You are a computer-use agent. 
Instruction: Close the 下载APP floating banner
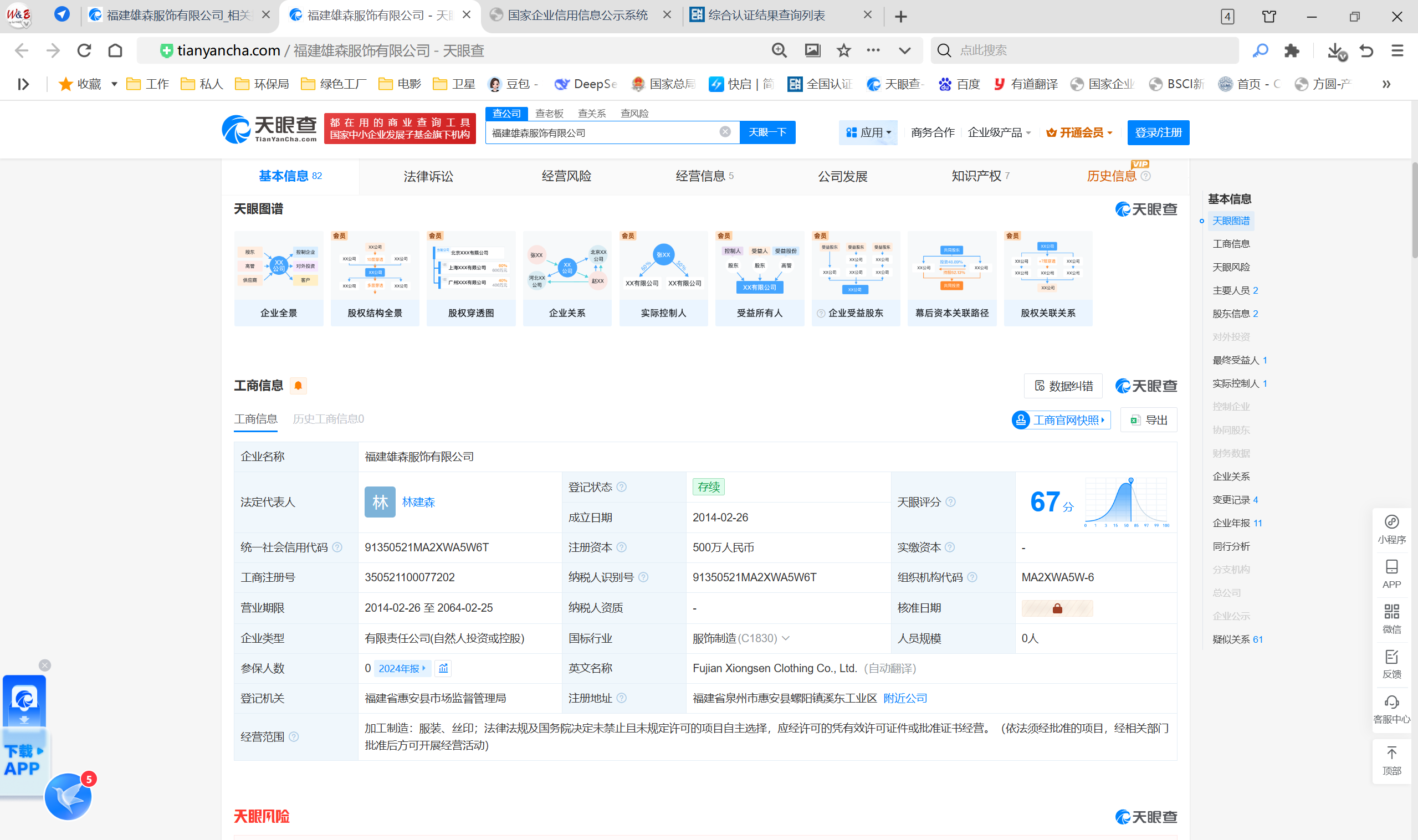point(45,665)
